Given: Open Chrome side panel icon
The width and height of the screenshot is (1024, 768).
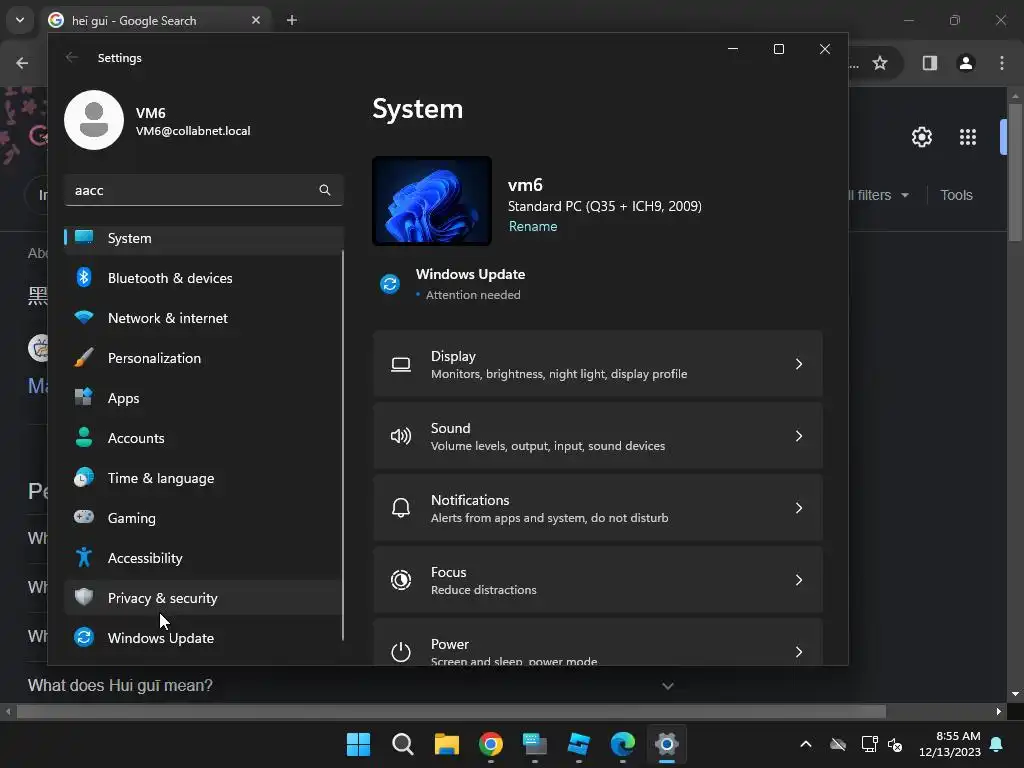Looking at the screenshot, I should (x=930, y=63).
